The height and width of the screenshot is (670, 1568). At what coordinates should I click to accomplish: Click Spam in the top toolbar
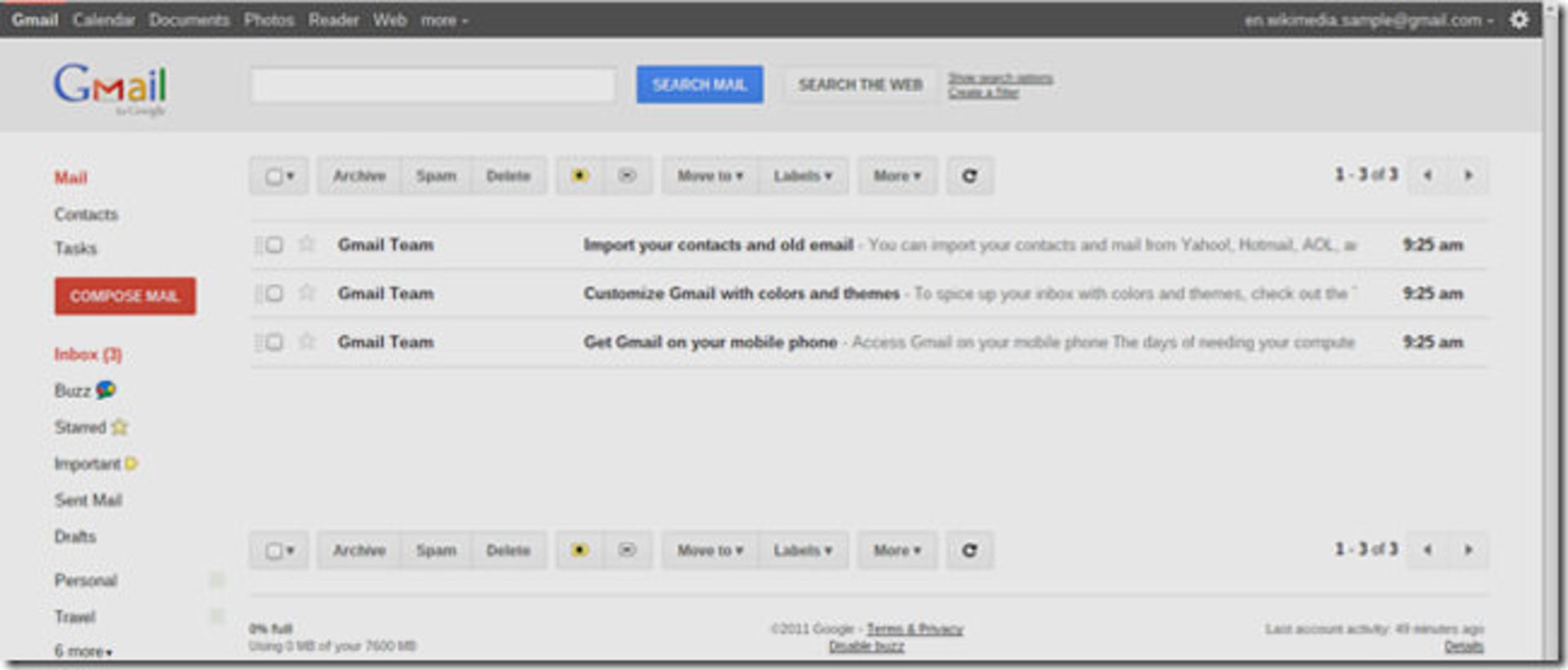(436, 175)
